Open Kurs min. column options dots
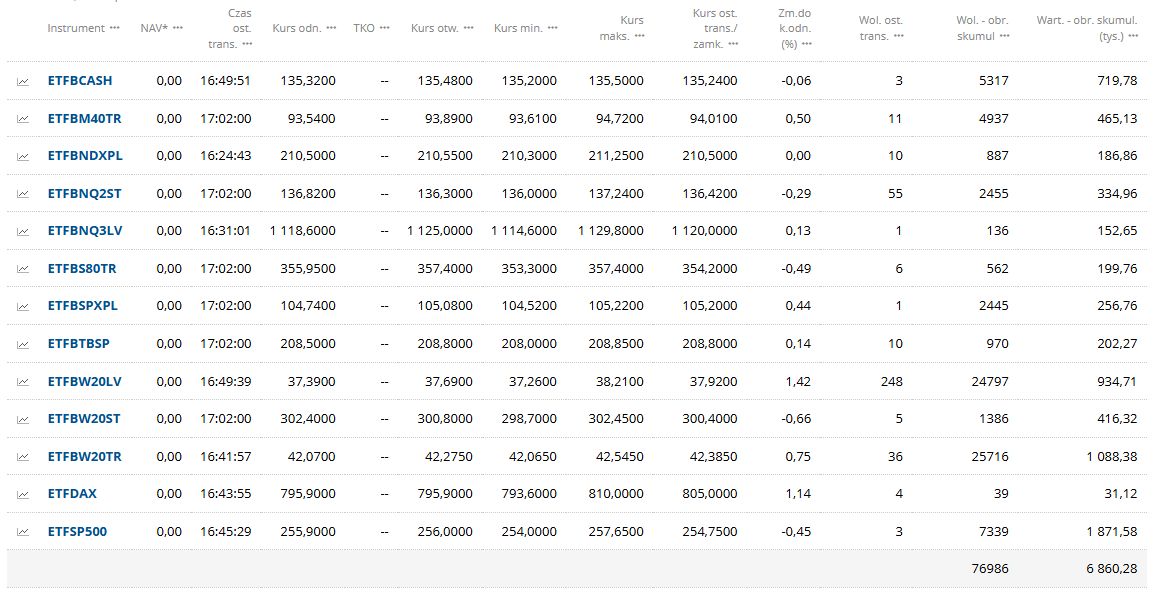Image resolution: width=1163 pixels, height=589 pixels. pyautogui.click(x=553, y=28)
